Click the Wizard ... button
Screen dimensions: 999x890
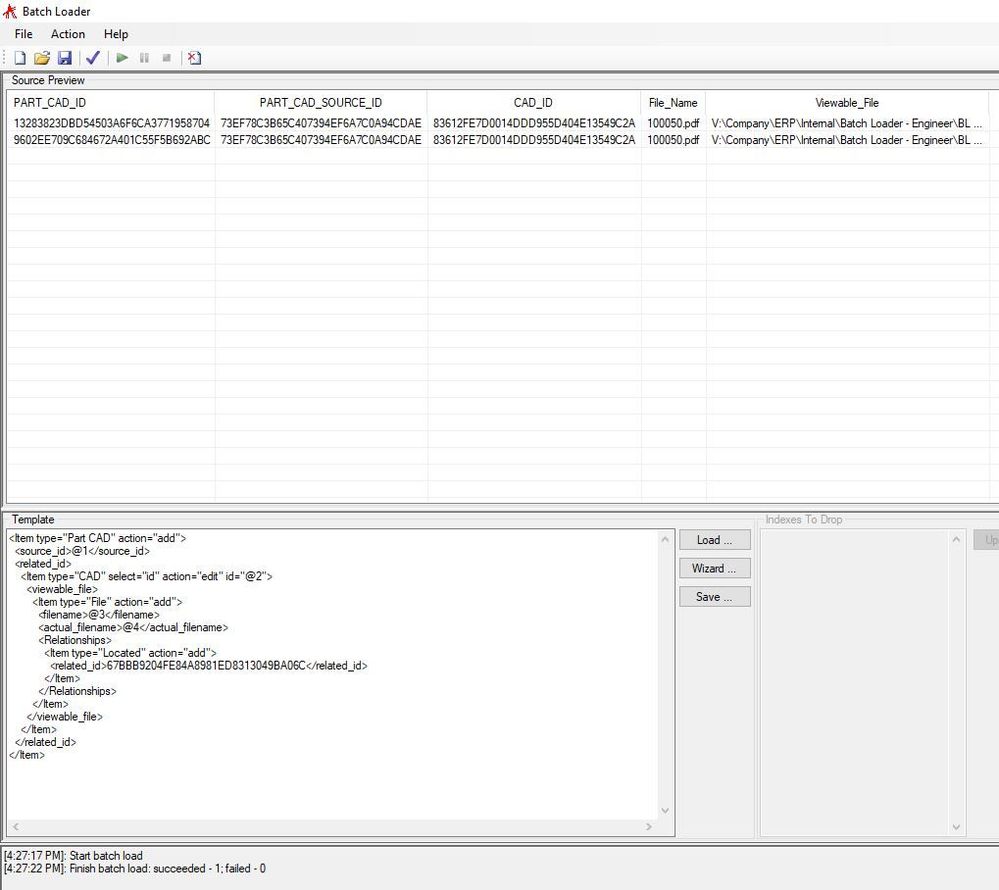(x=715, y=568)
